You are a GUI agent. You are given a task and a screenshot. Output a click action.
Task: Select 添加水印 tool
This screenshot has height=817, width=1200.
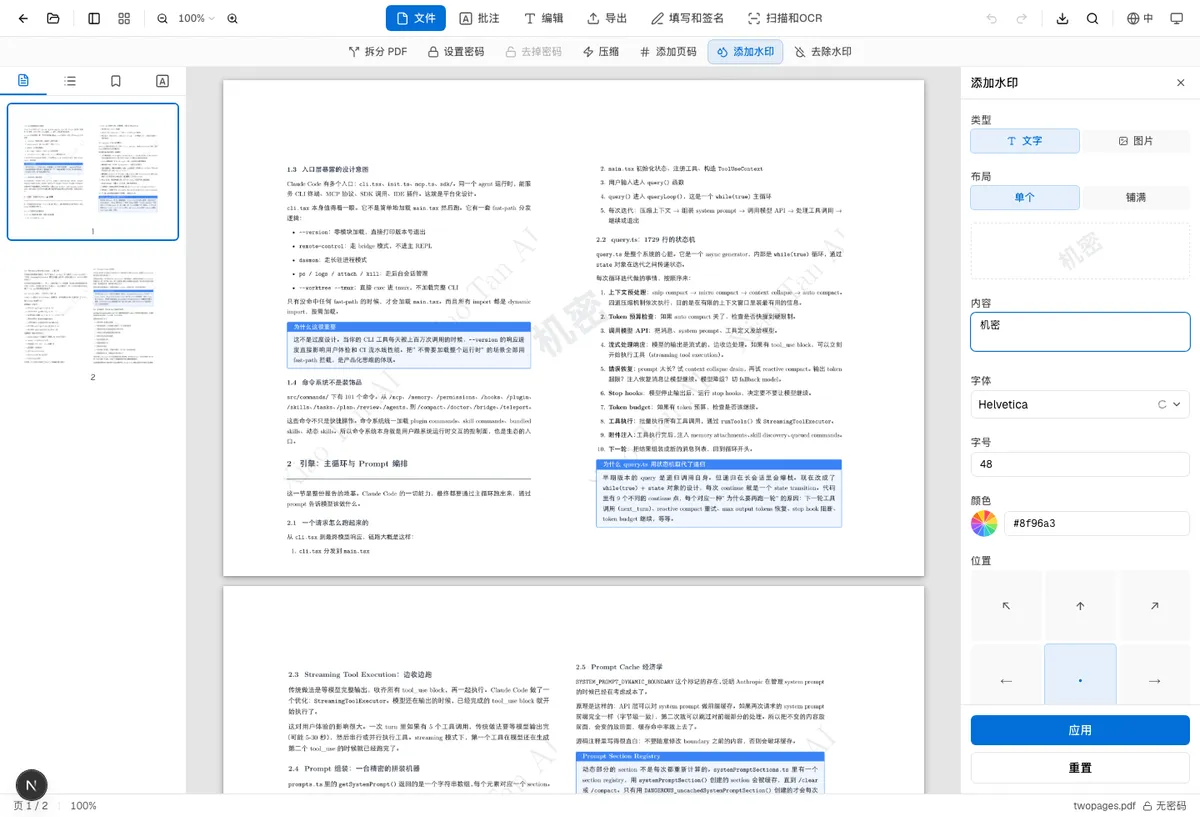745,51
